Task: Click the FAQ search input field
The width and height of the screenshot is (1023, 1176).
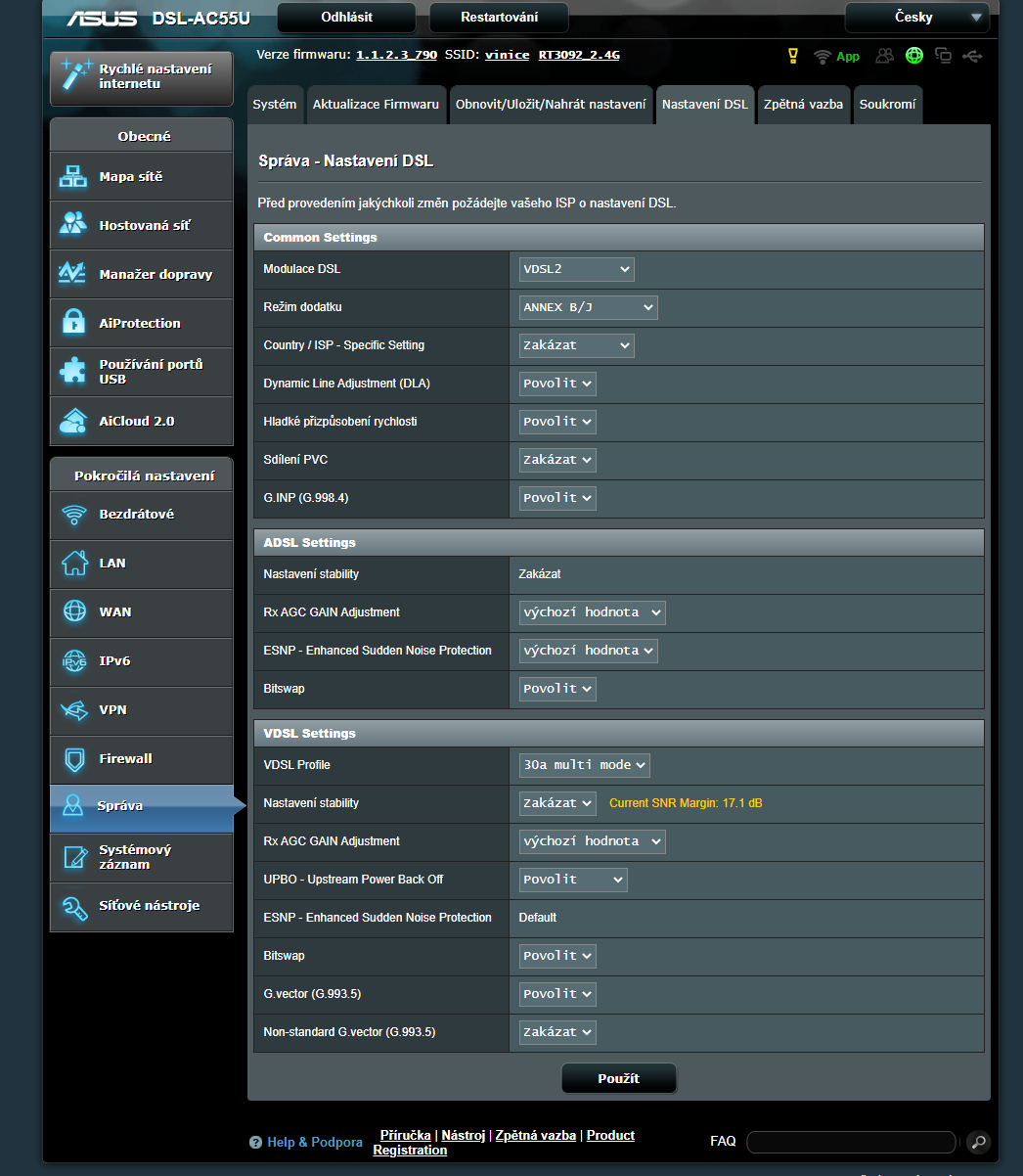Action: [851, 1142]
